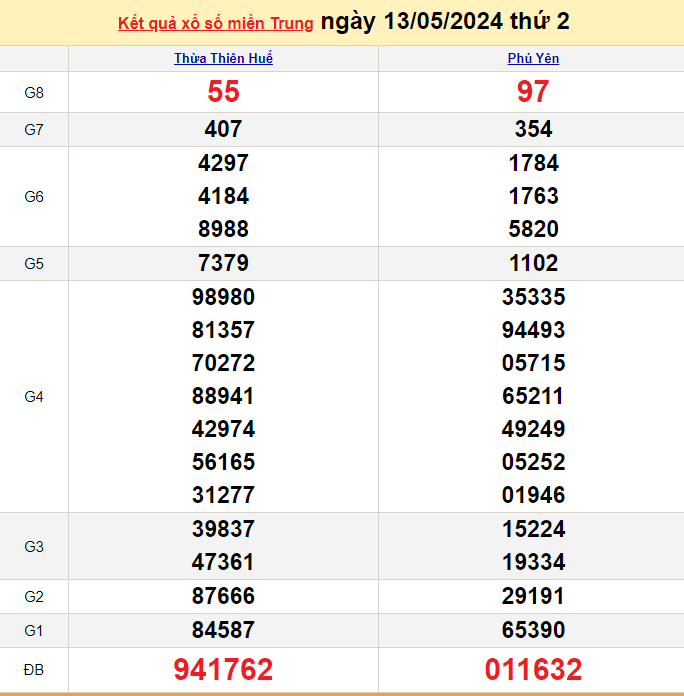684x696 pixels.
Task: Select G2 number 87666
Action: tap(223, 596)
